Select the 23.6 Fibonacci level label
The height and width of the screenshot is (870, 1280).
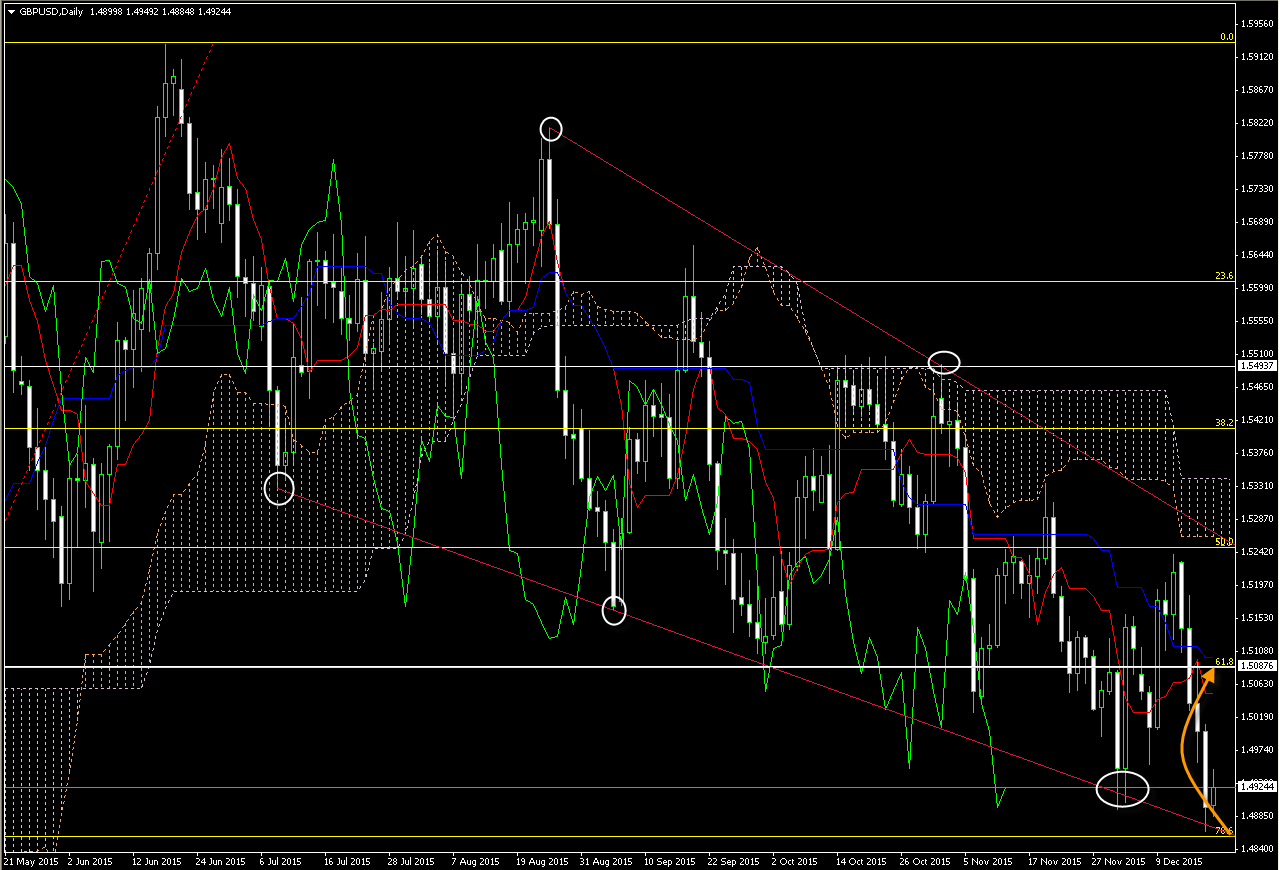point(1224,275)
